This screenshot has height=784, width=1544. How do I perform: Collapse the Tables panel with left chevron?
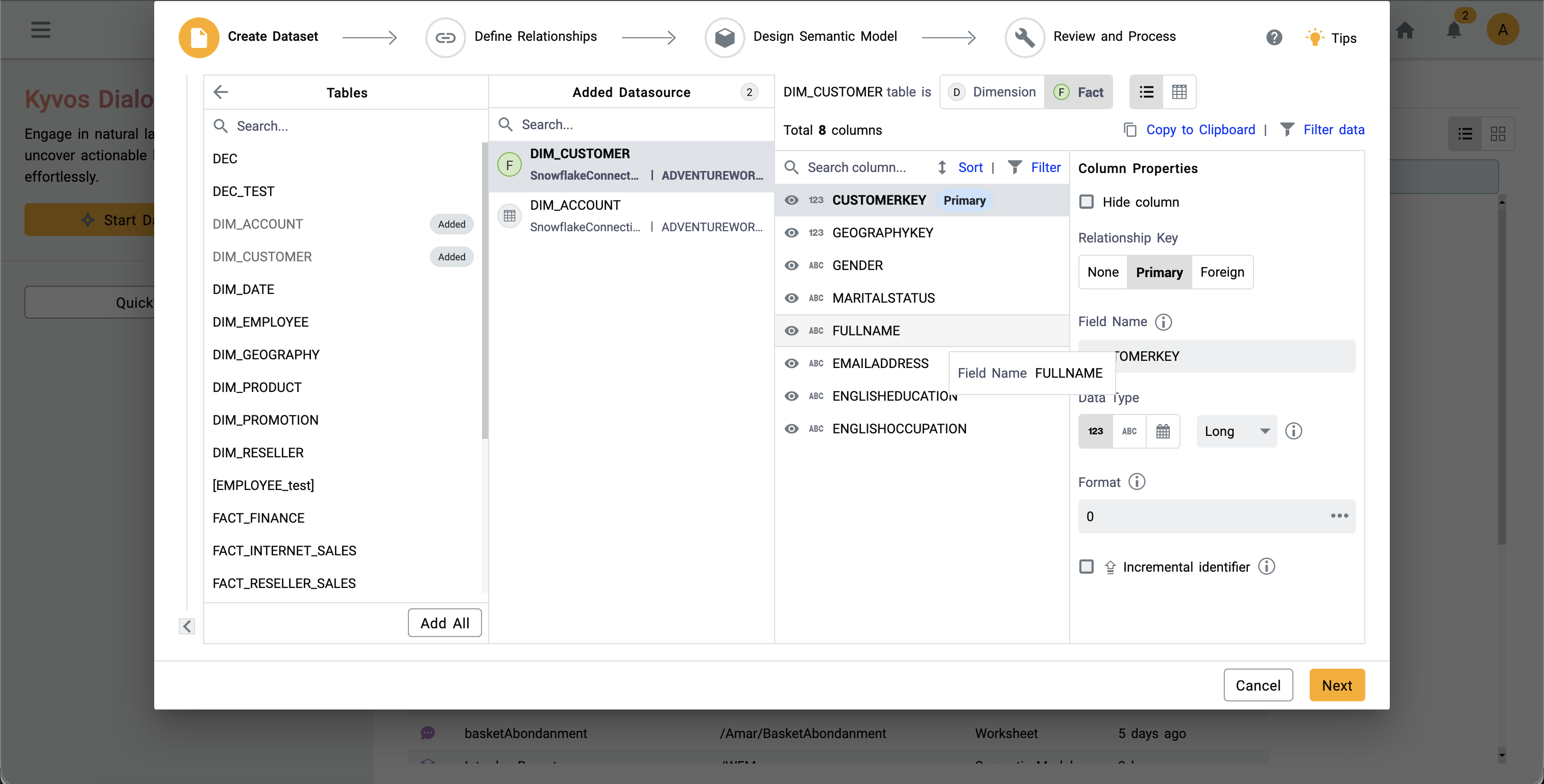(x=186, y=626)
